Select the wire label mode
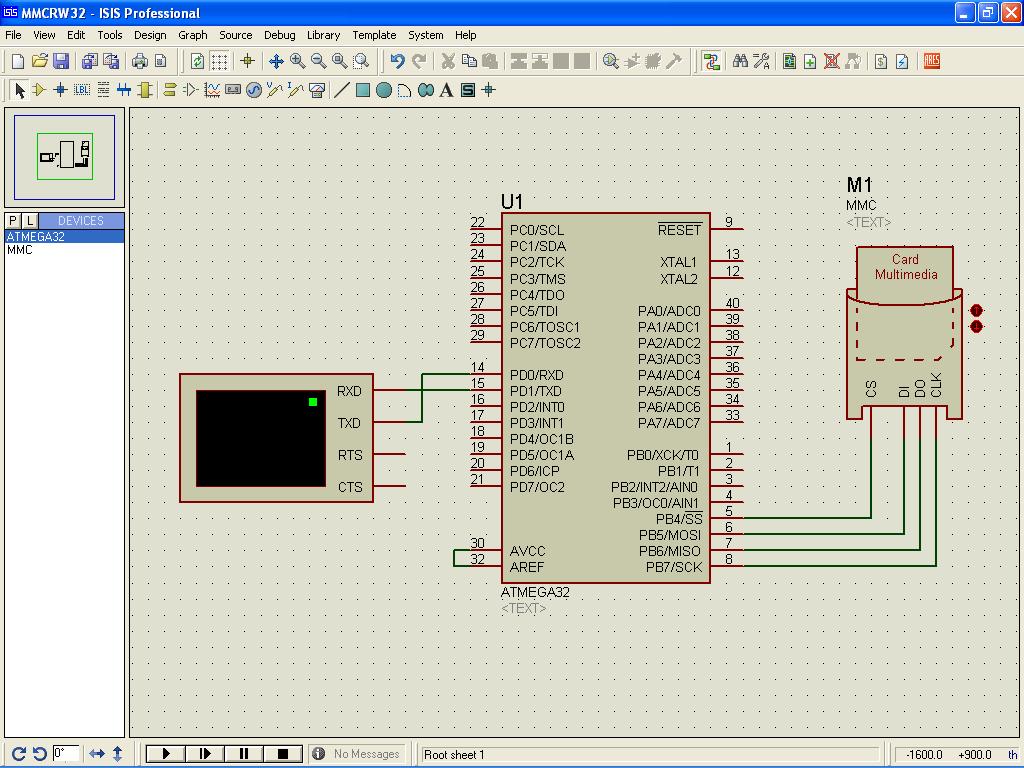Viewport: 1024px width, 768px height. [82, 90]
